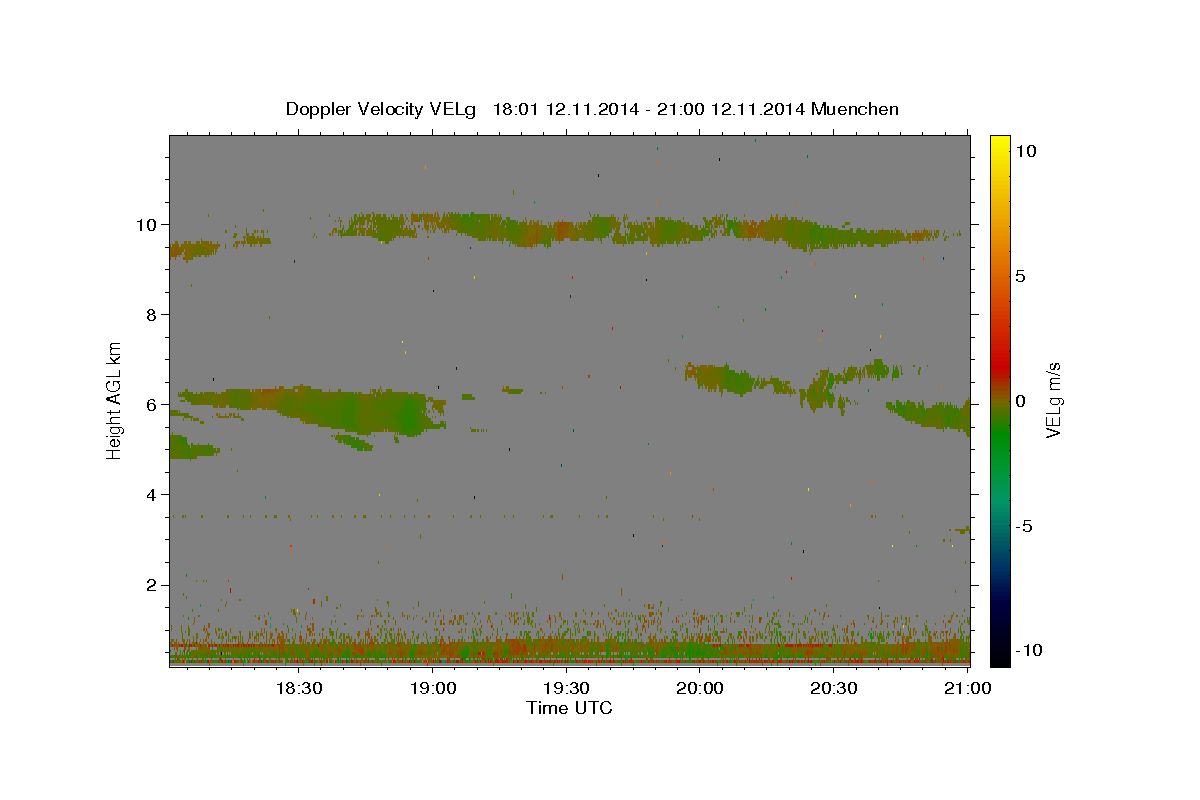Click the 'Muenchen' location in the title
This screenshot has height=800, width=1200.
(855, 109)
